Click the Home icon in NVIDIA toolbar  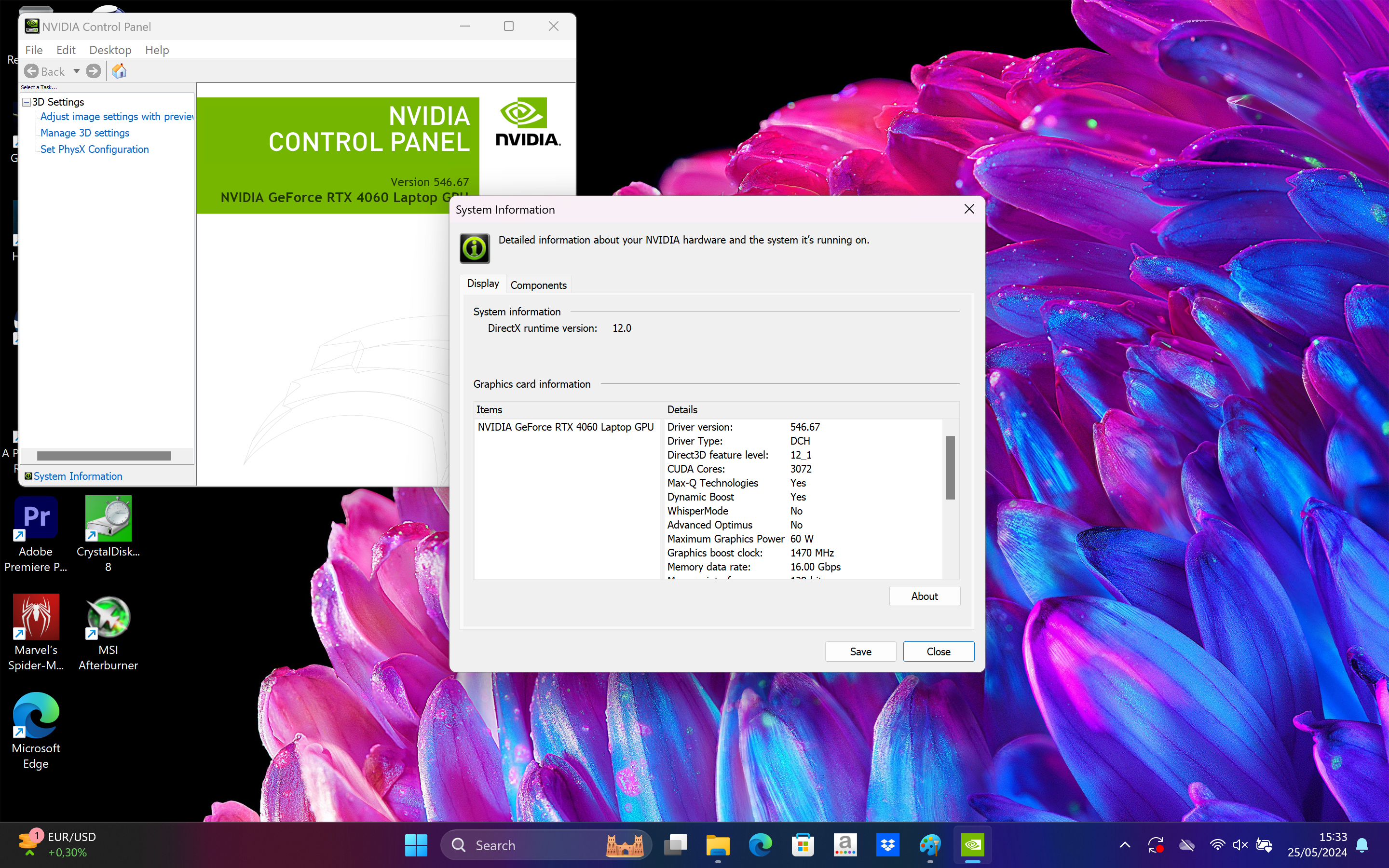(119, 71)
